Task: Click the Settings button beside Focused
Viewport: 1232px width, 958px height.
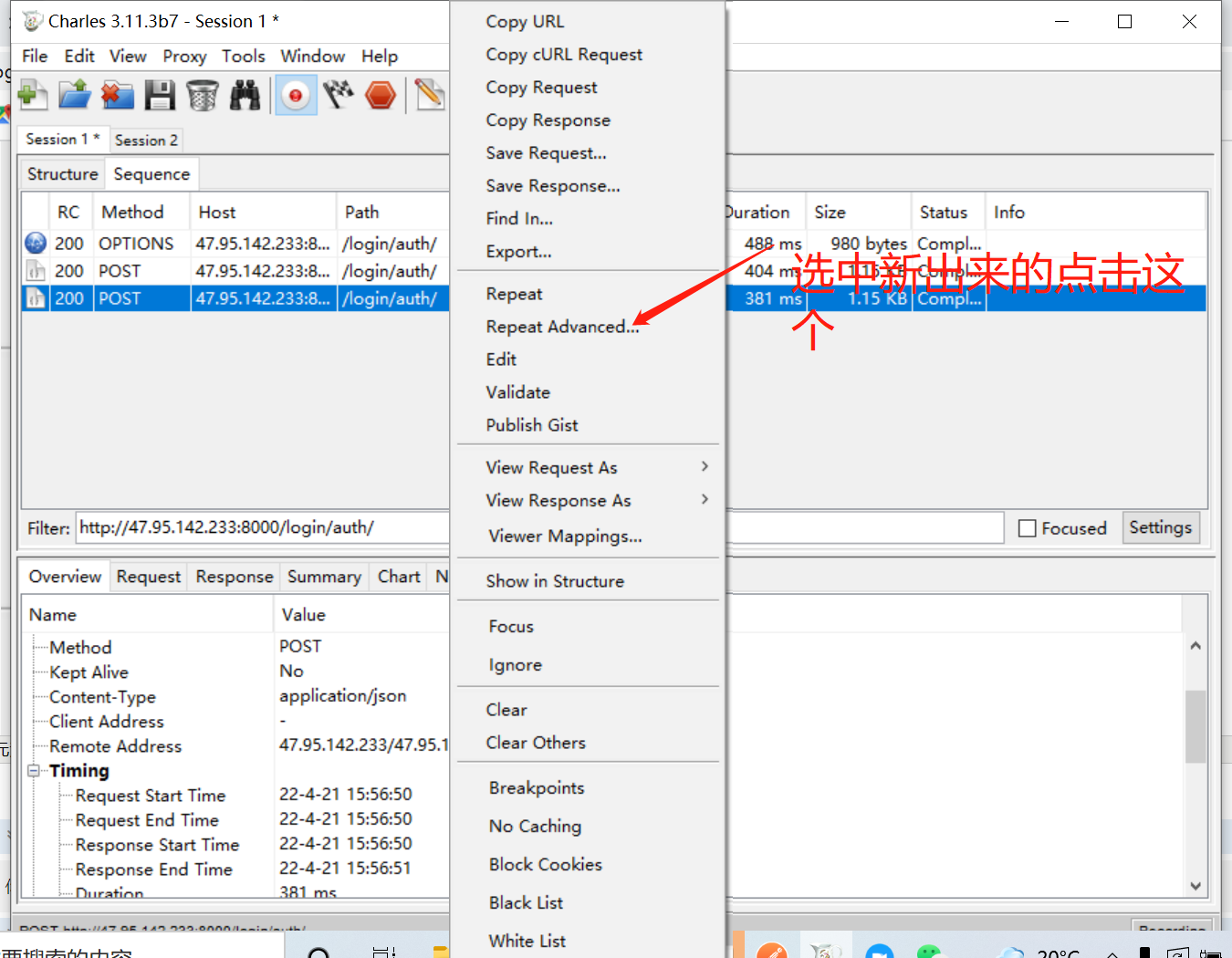Action: (x=1161, y=527)
